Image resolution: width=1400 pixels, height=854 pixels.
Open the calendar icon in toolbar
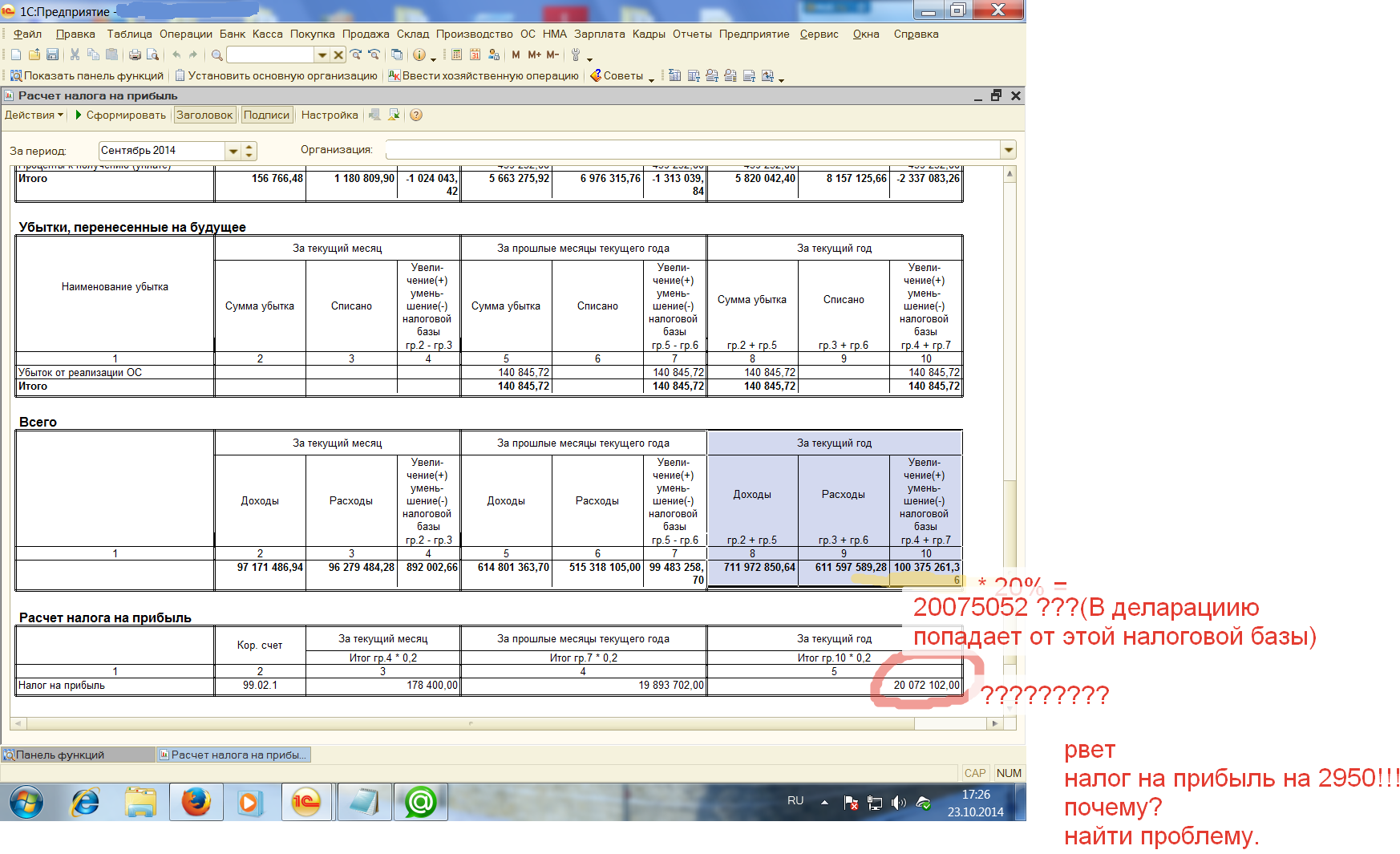pyautogui.click(x=475, y=55)
